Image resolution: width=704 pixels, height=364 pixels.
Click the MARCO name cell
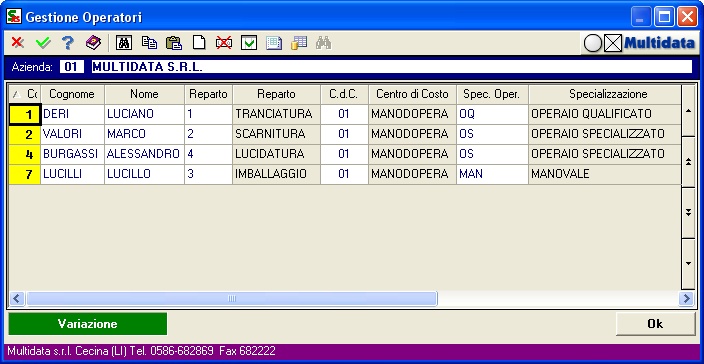tap(145, 134)
